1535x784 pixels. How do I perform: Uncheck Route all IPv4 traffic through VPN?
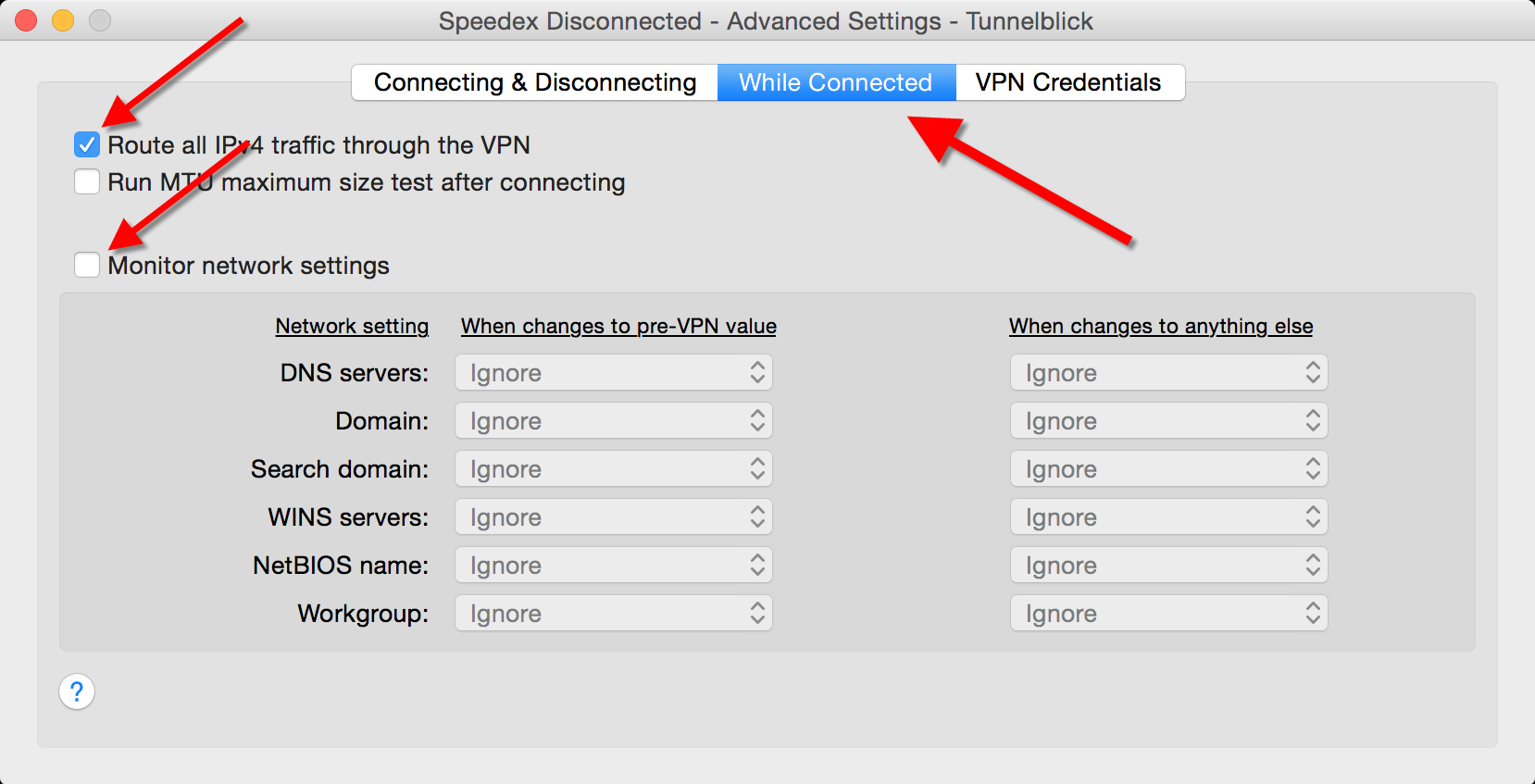(87, 145)
